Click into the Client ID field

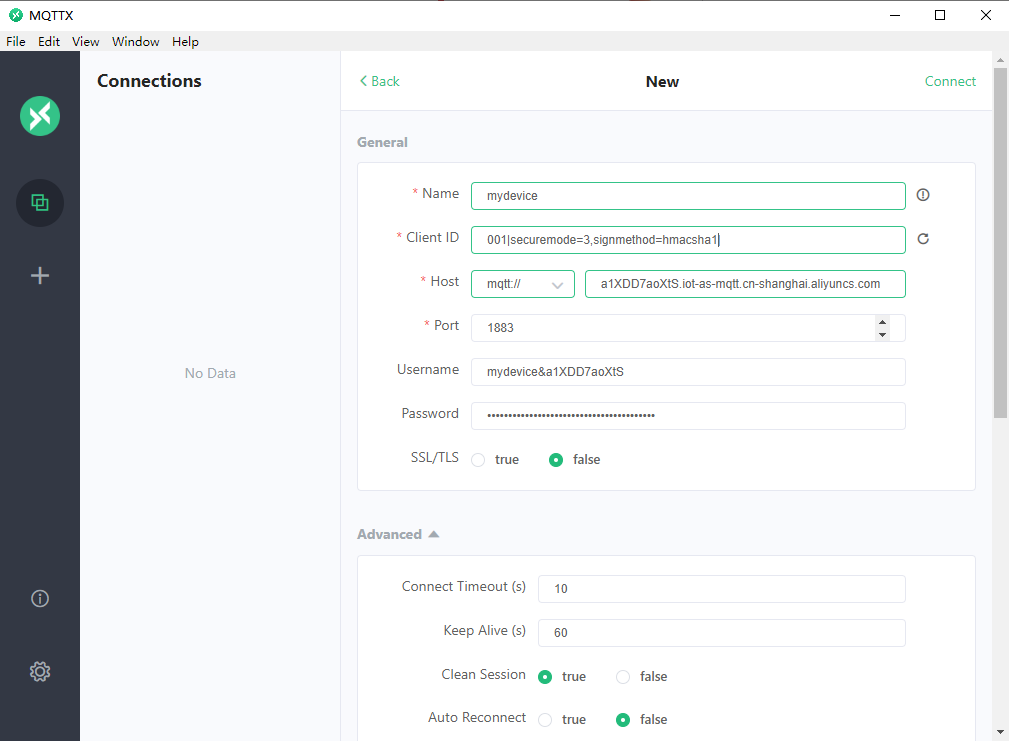click(x=688, y=240)
